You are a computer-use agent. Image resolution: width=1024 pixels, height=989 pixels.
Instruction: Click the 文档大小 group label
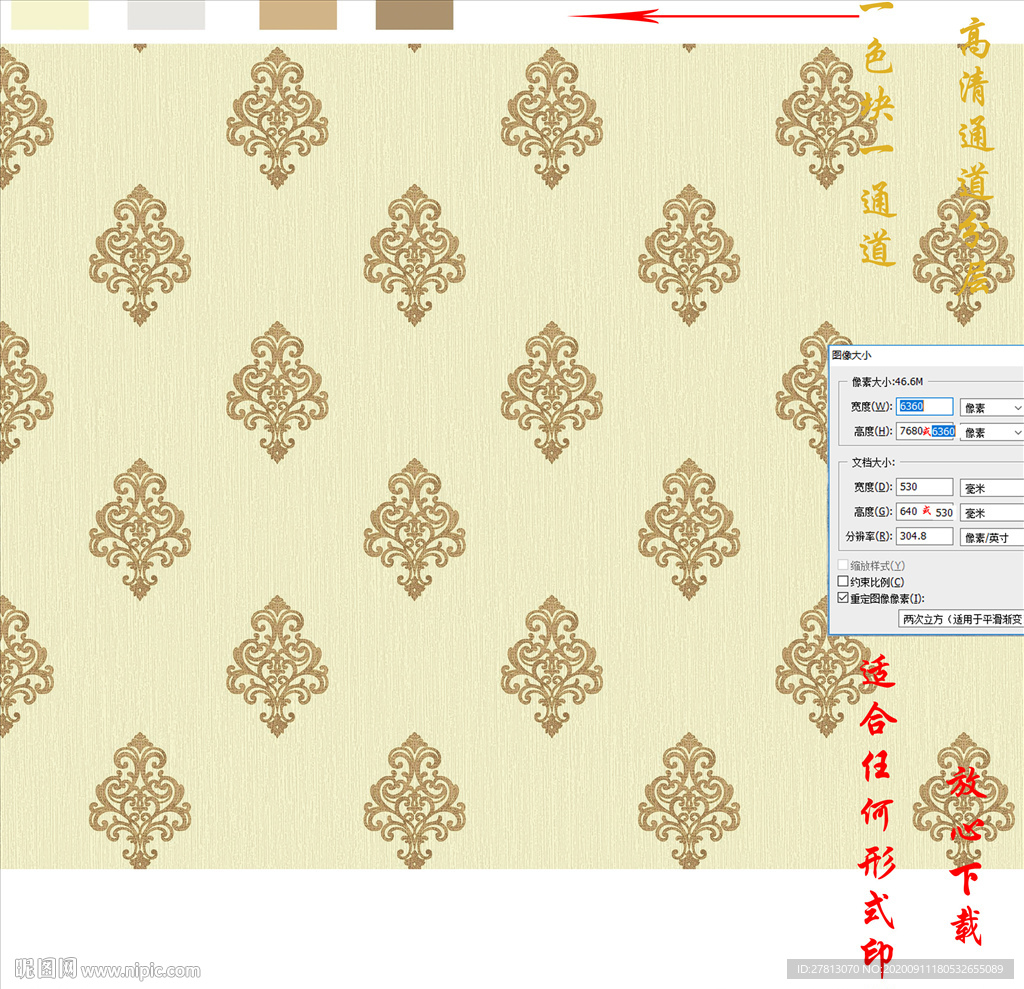pos(873,462)
